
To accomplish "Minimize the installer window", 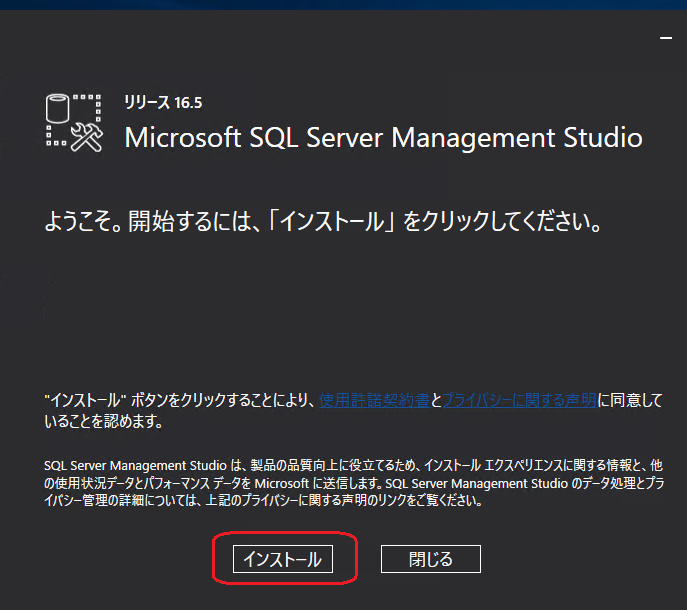I will point(666,38).
